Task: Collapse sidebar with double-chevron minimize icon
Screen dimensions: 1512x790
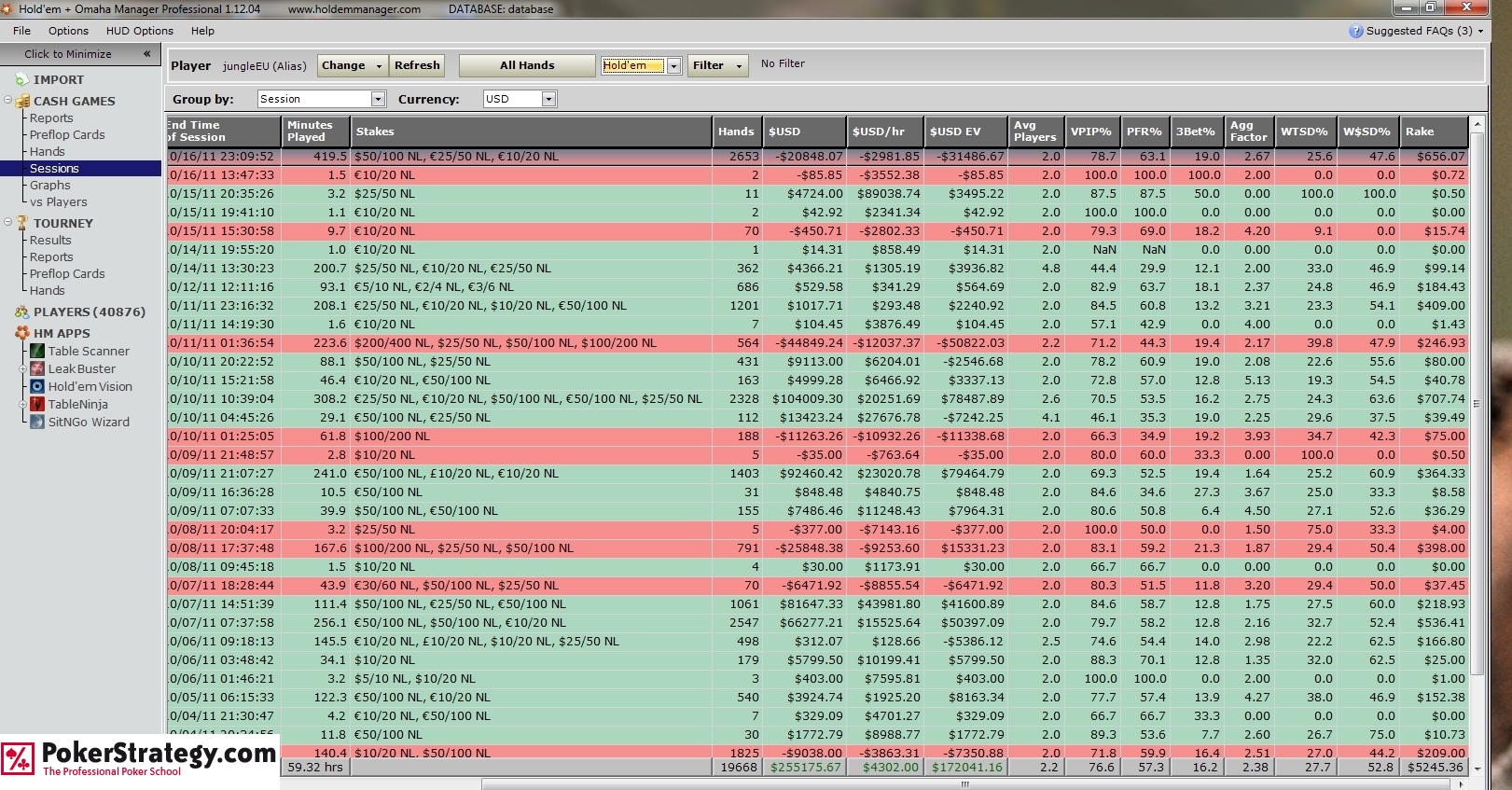Action: point(146,54)
